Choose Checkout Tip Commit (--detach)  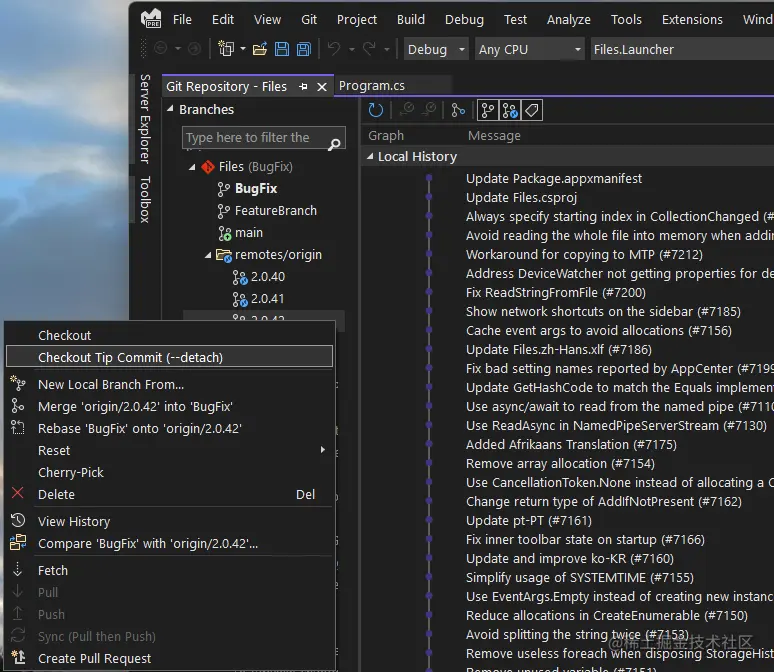click(x=169, y=357)
